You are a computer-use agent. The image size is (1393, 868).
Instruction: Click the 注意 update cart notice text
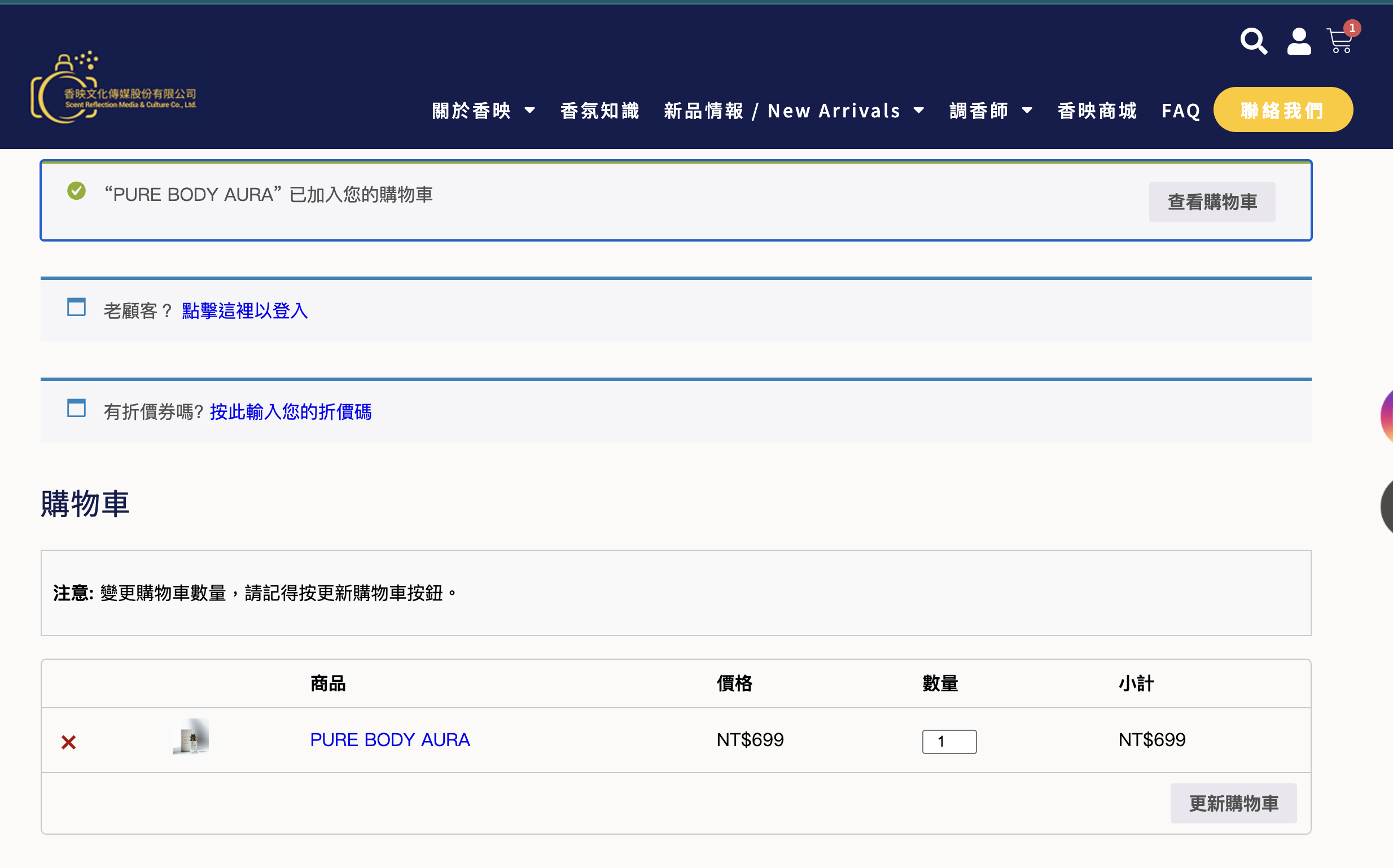pos(255,593)
